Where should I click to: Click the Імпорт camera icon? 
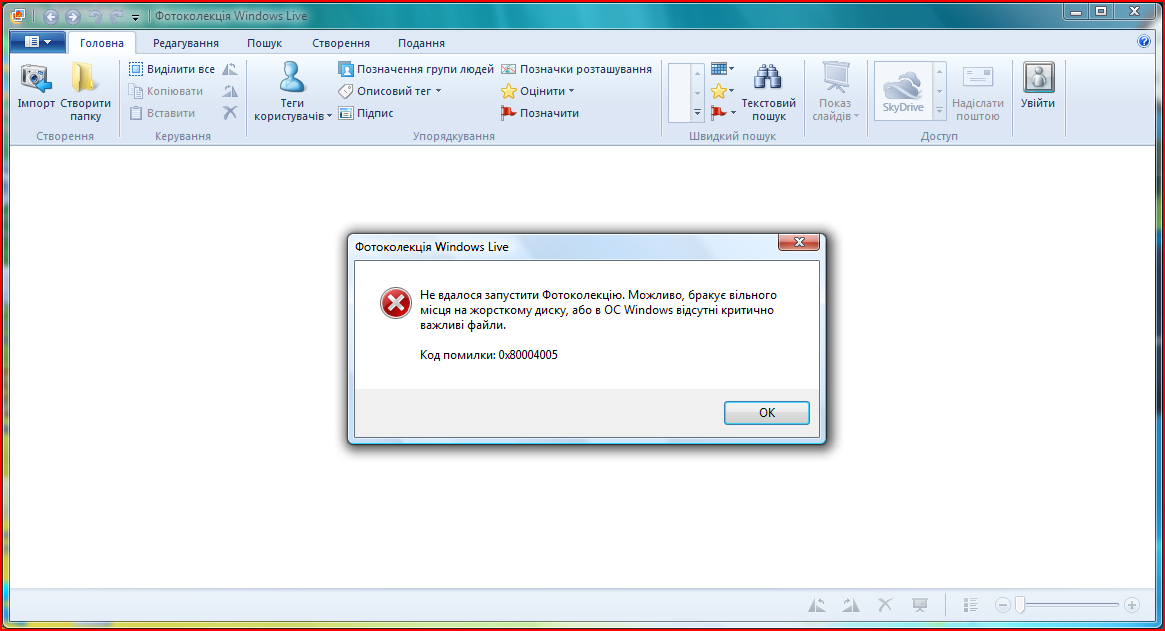pyautogui.click(x=36, y=78)
